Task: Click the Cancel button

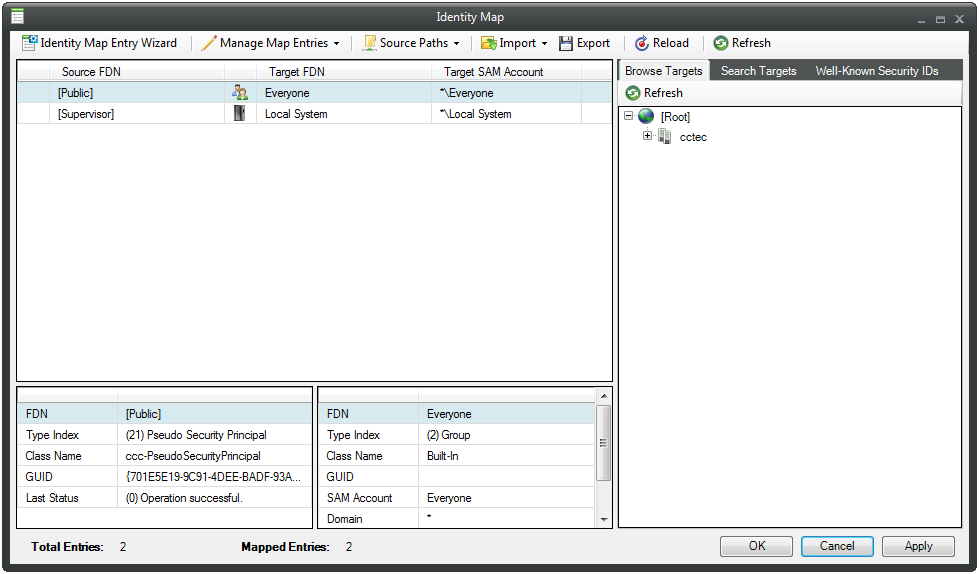Action: (x=837, y=546)
